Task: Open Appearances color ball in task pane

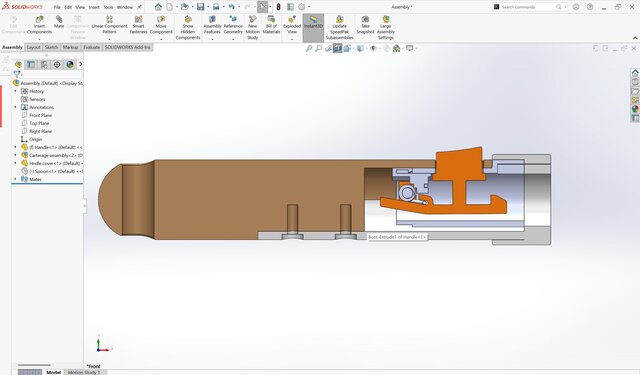Action: [635, 109]
